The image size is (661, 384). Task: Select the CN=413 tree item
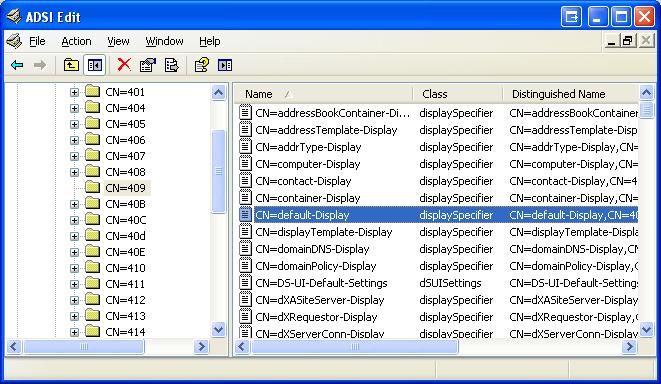pos(126,316)
